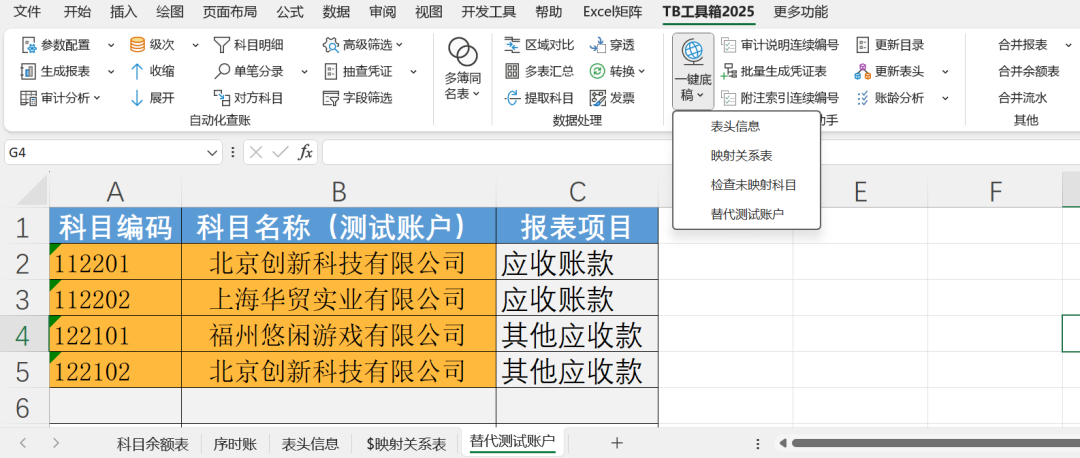1080x458 pixels.
Task: Click the 级次 stack icon
Action: [x=137, y=45]
